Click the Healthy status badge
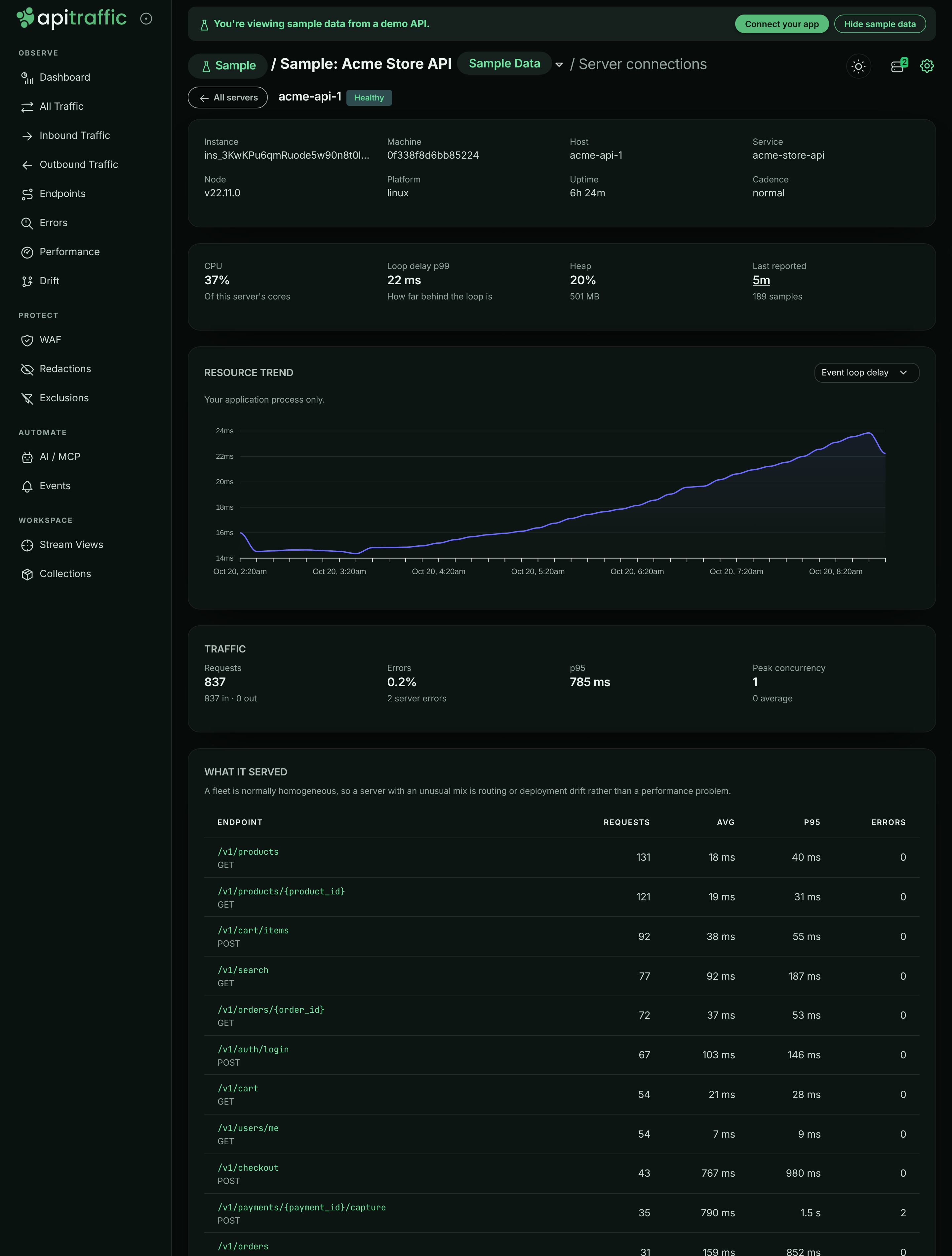 pos(369,98)
